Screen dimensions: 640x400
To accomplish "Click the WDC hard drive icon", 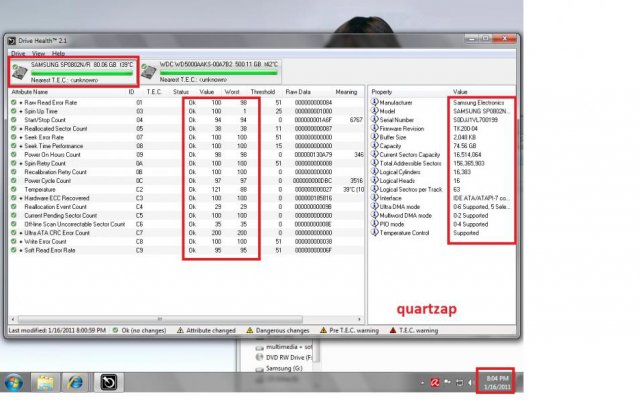I will 149,72.
